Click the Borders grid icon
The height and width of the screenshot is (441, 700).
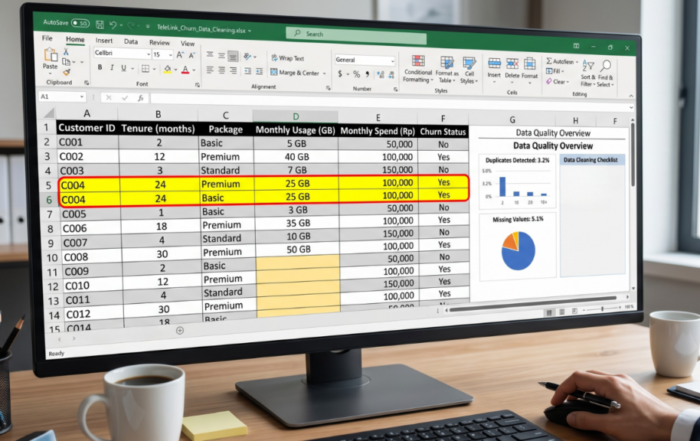[146, 69]
